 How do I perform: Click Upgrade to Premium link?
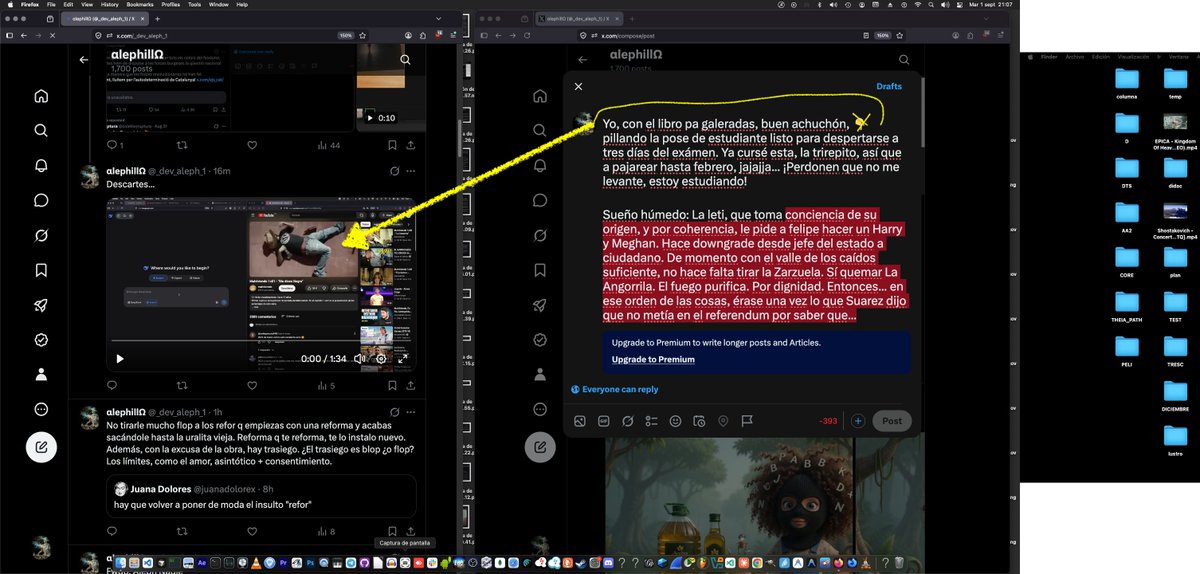coord(653,359)
